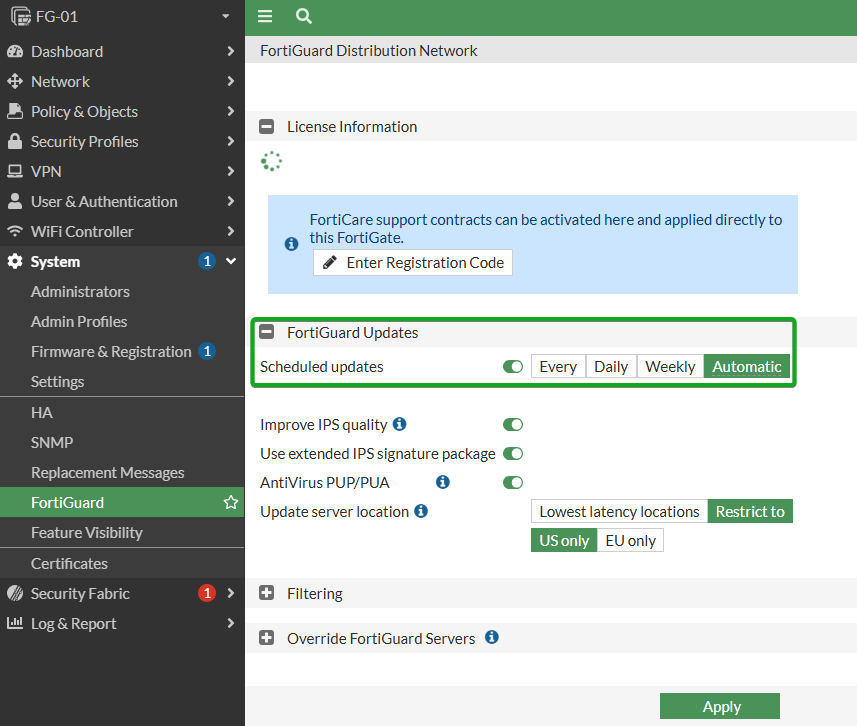Favorite FortiGuard using the star icon
Viewport: 857px width, 726px height.
pos(231,502)
